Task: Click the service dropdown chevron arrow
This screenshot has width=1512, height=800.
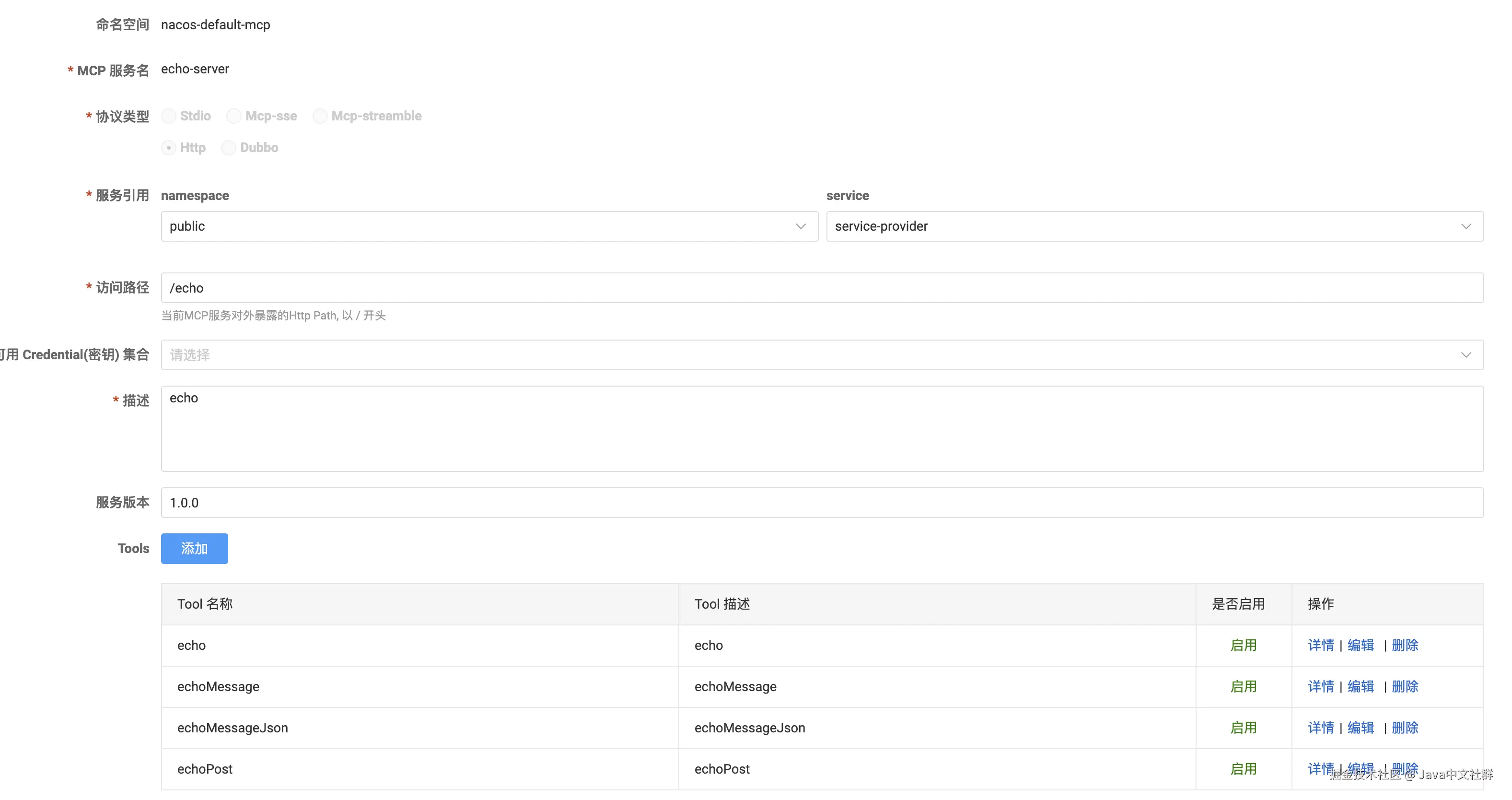Action: point(1465,226)
